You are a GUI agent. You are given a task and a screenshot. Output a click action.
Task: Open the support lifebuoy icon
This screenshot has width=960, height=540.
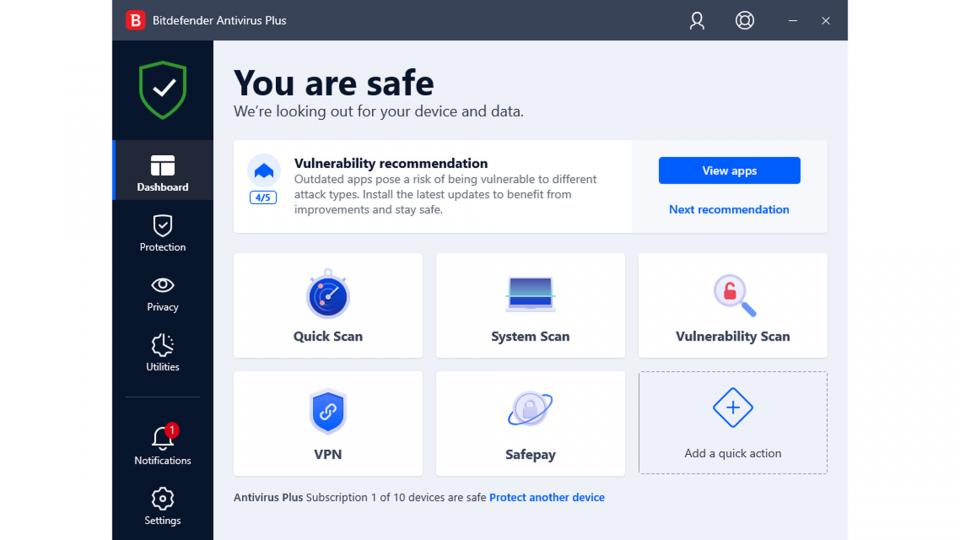pyautogui.click(x=744, y=20)
